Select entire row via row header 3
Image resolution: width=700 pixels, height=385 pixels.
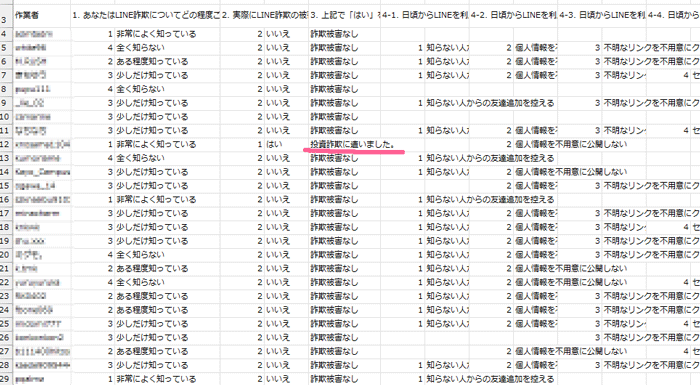tap(6, 16)
